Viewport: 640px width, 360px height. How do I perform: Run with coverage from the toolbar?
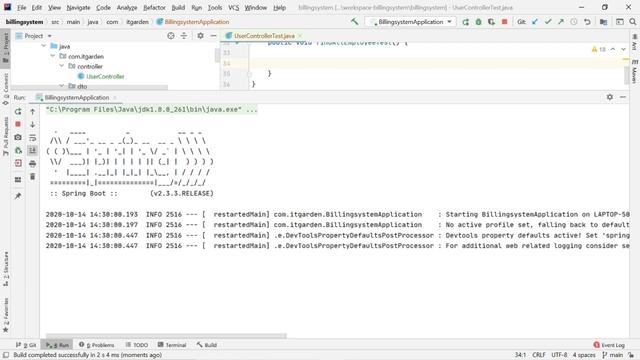tap(491, 22)
